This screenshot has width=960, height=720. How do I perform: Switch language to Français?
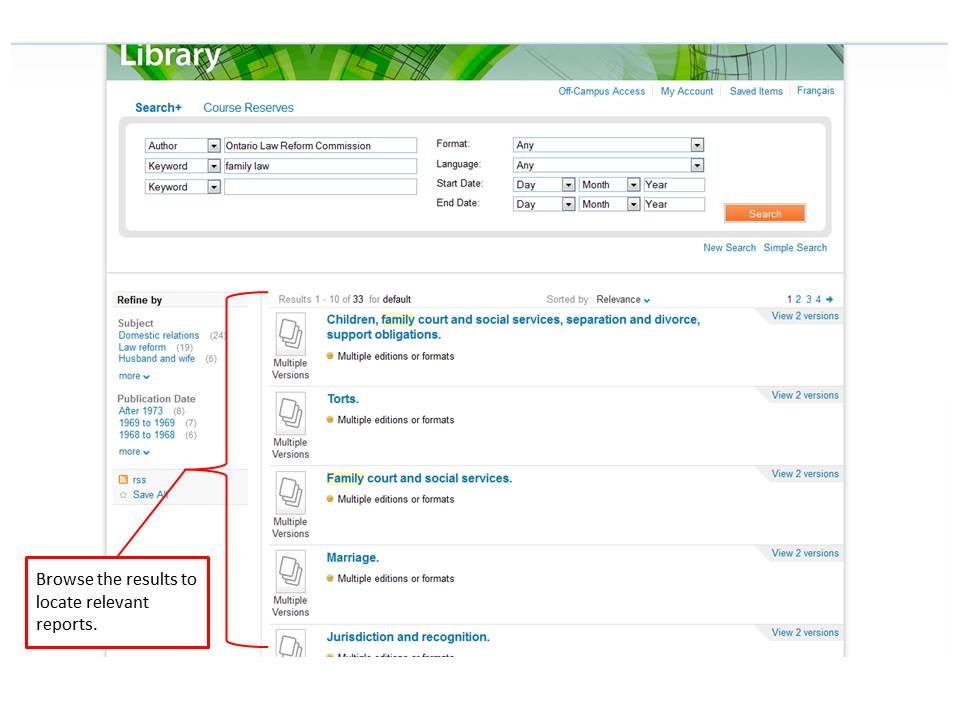pos(816,91)
